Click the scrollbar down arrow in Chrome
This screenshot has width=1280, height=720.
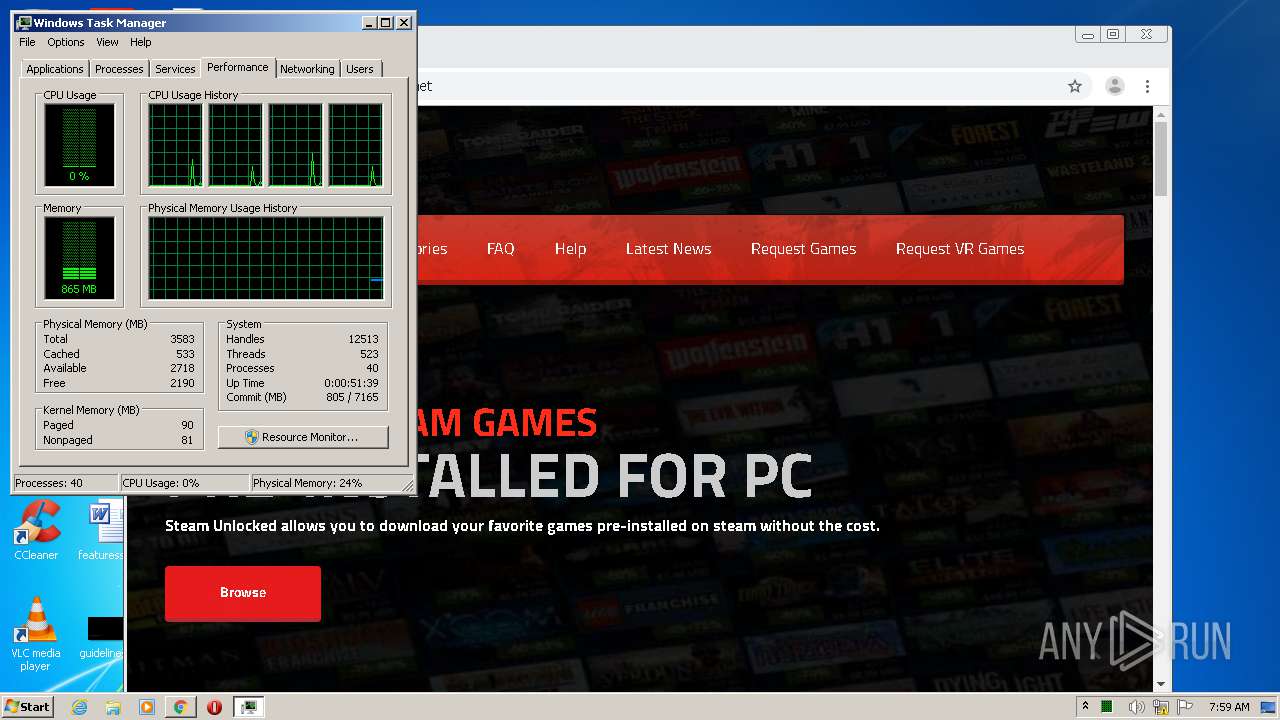tap(1160, 684)
